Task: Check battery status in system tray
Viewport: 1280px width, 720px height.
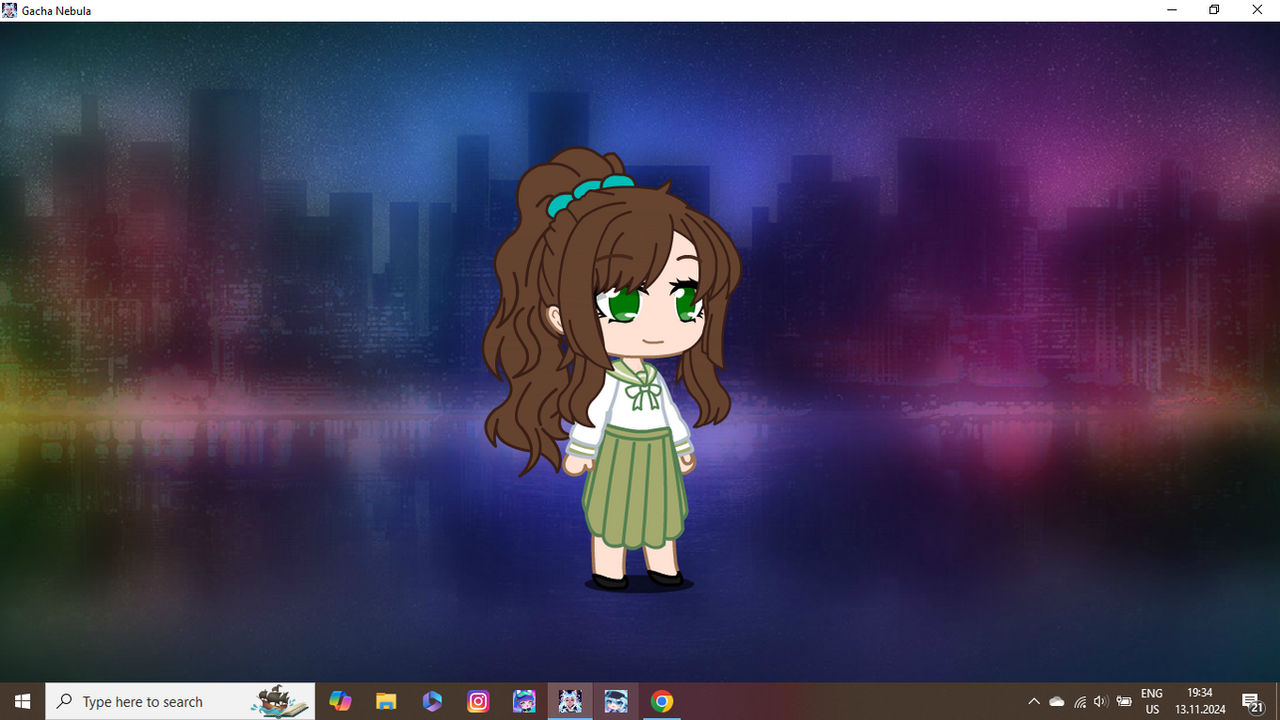Action: (1124, 701)
